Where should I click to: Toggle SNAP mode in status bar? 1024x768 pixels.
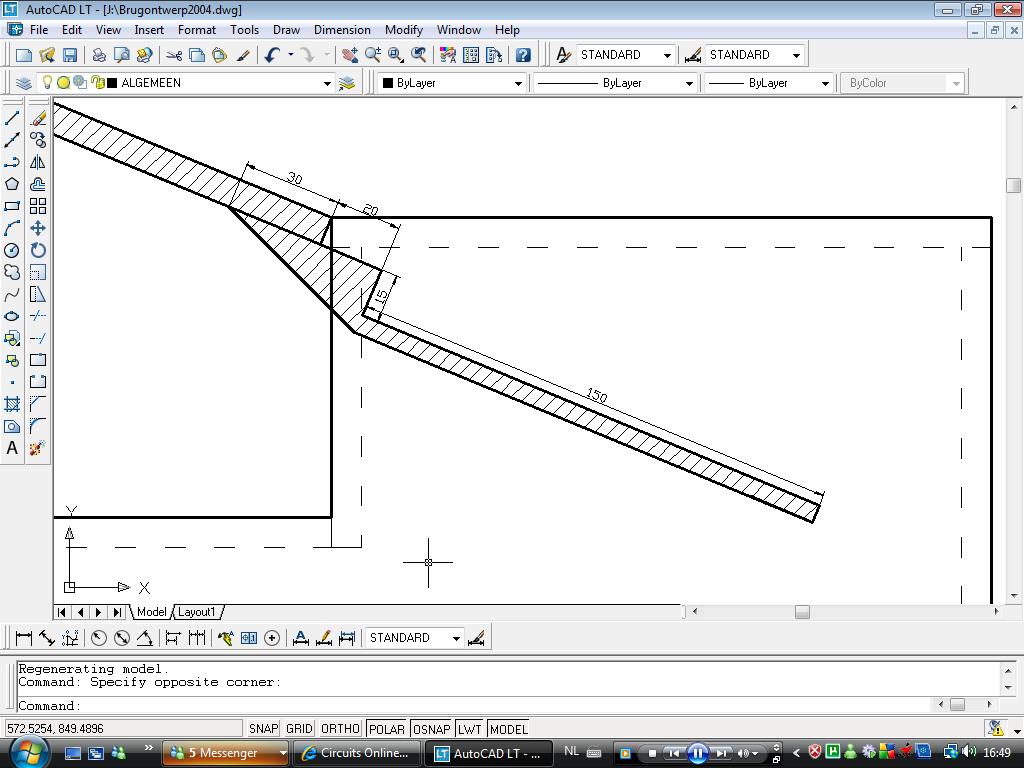(264, 729)
